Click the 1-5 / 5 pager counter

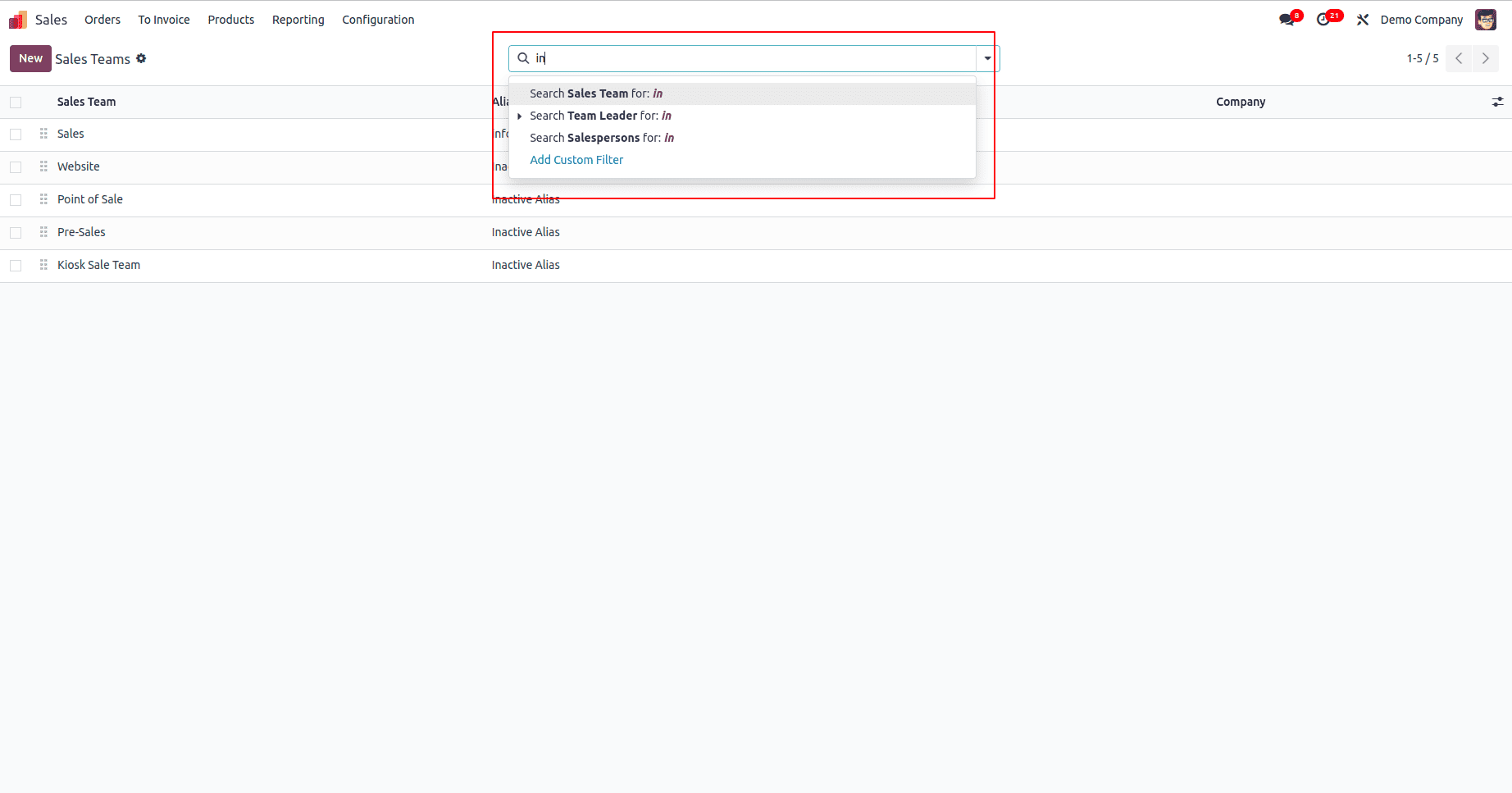pyautogui.click(x=1423, y=58)
